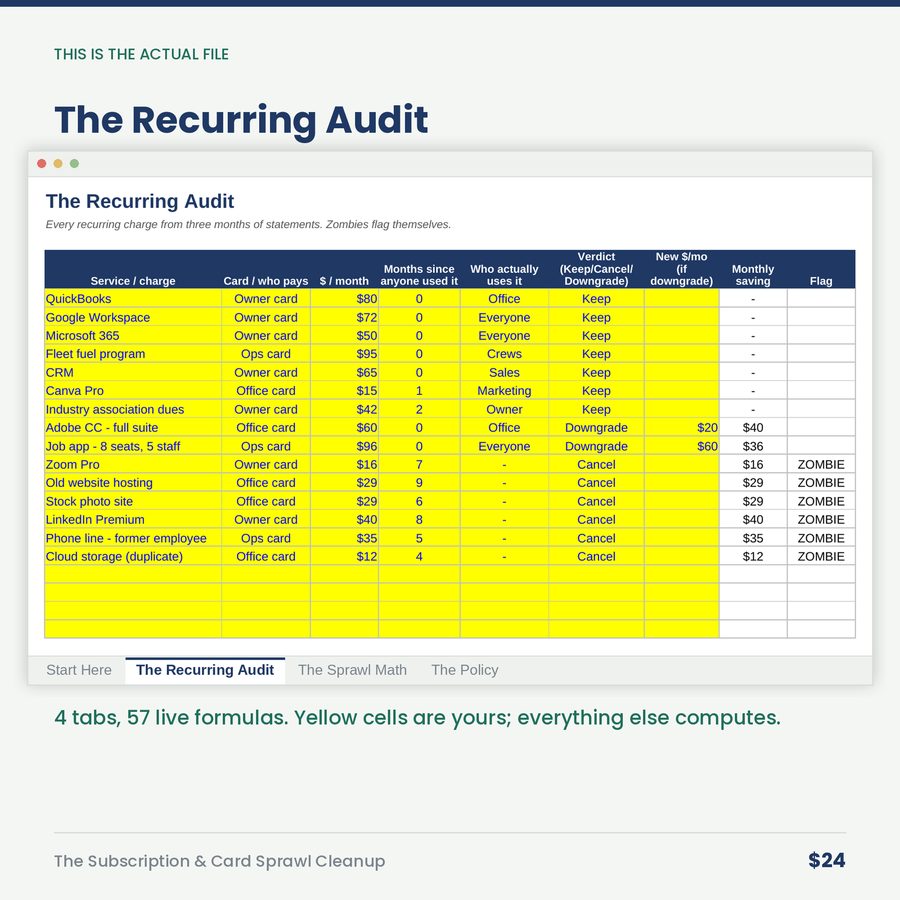
Task: Click the yellow minimize window dot
Action: pyautogui.click(x=58, y=164)
